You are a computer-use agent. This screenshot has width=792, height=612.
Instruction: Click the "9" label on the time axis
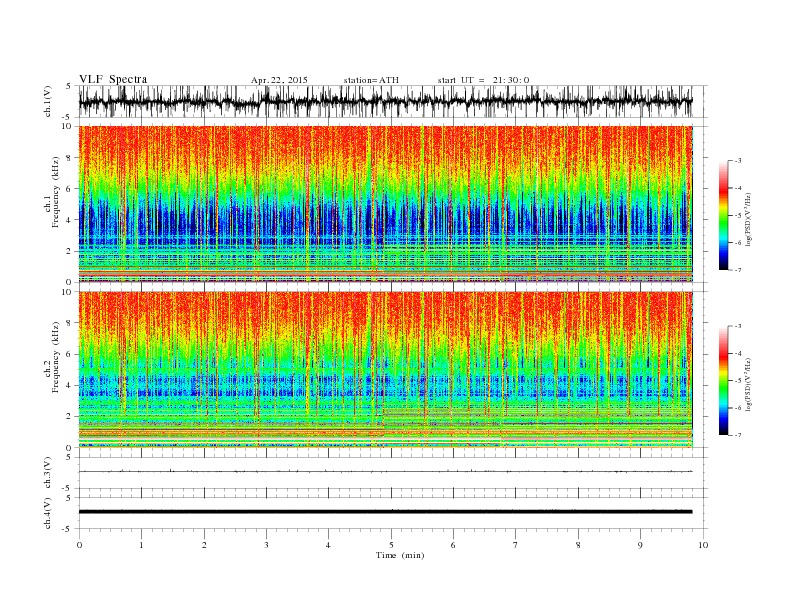click(x=640, y=545)
